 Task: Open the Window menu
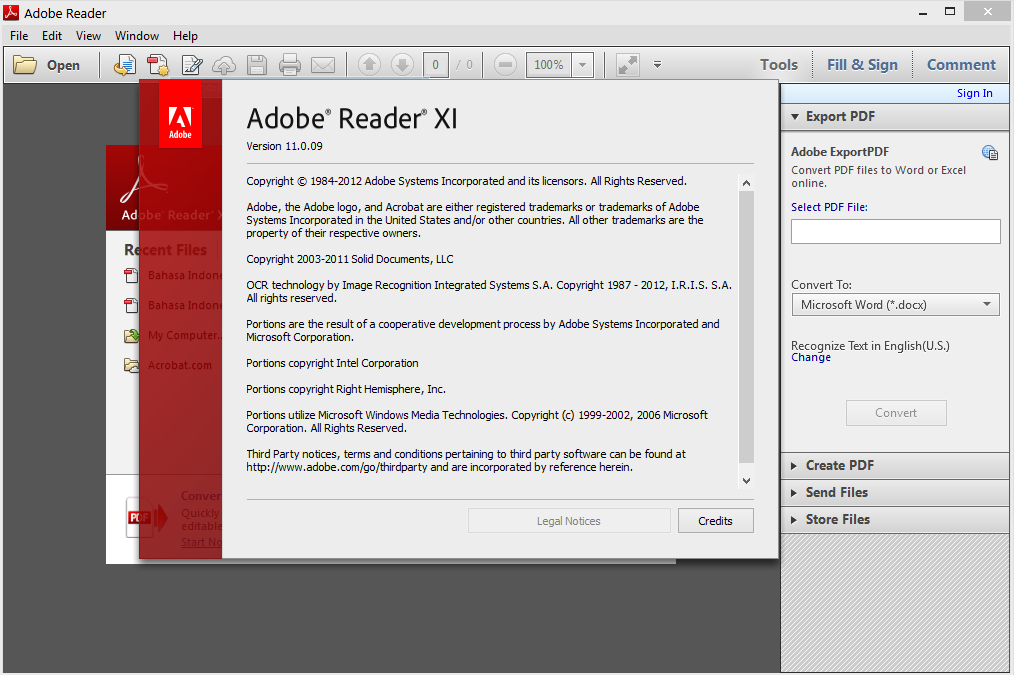[x=136, y=36]
